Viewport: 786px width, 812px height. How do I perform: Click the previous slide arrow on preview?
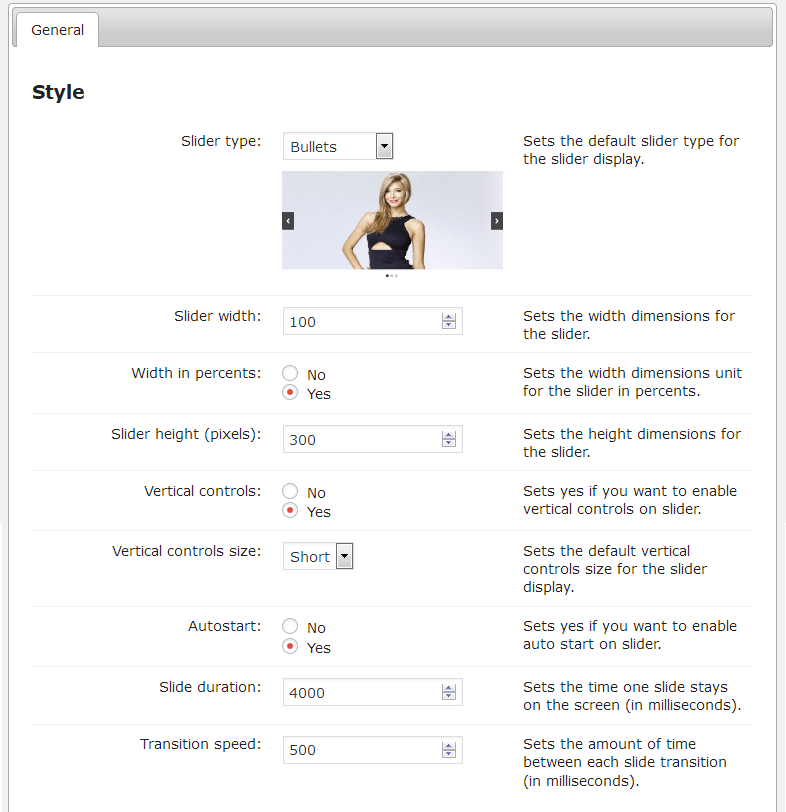coord(288,221)
